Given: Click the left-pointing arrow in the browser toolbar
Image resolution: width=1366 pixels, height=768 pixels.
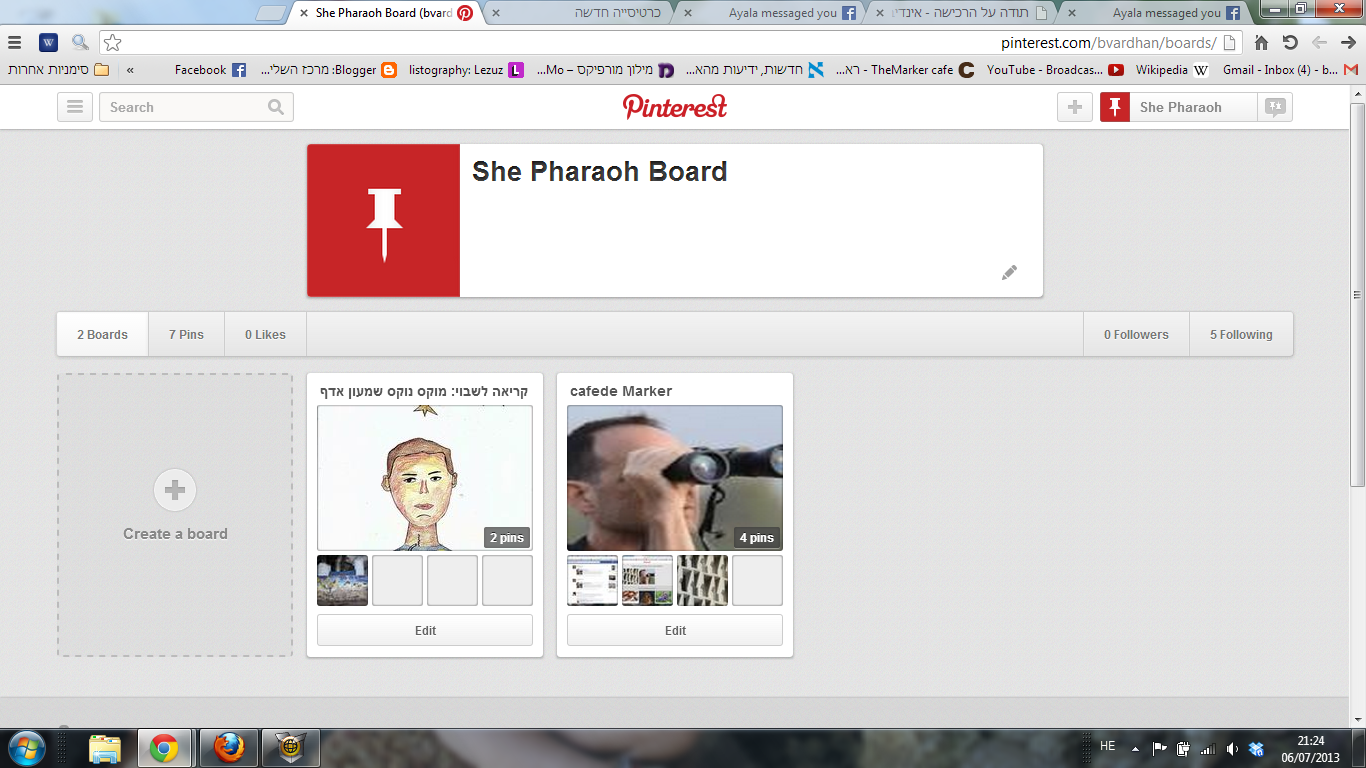Looking at the screenshot, I should pyautogui.click(x=1319, y=43).
